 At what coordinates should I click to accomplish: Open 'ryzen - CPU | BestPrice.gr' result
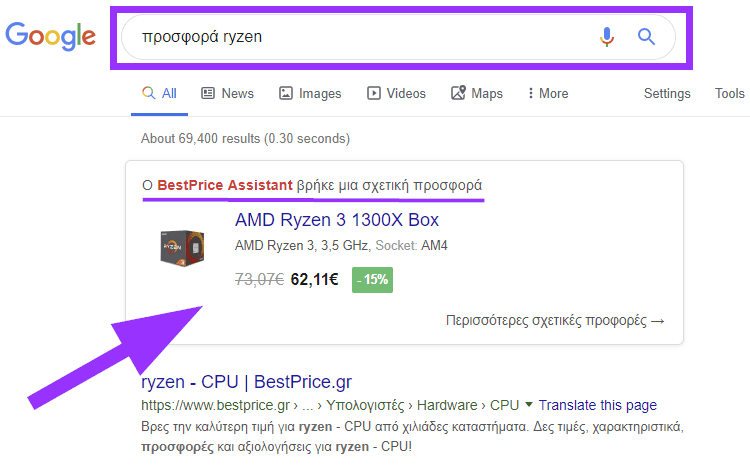[x=246, y=382]
